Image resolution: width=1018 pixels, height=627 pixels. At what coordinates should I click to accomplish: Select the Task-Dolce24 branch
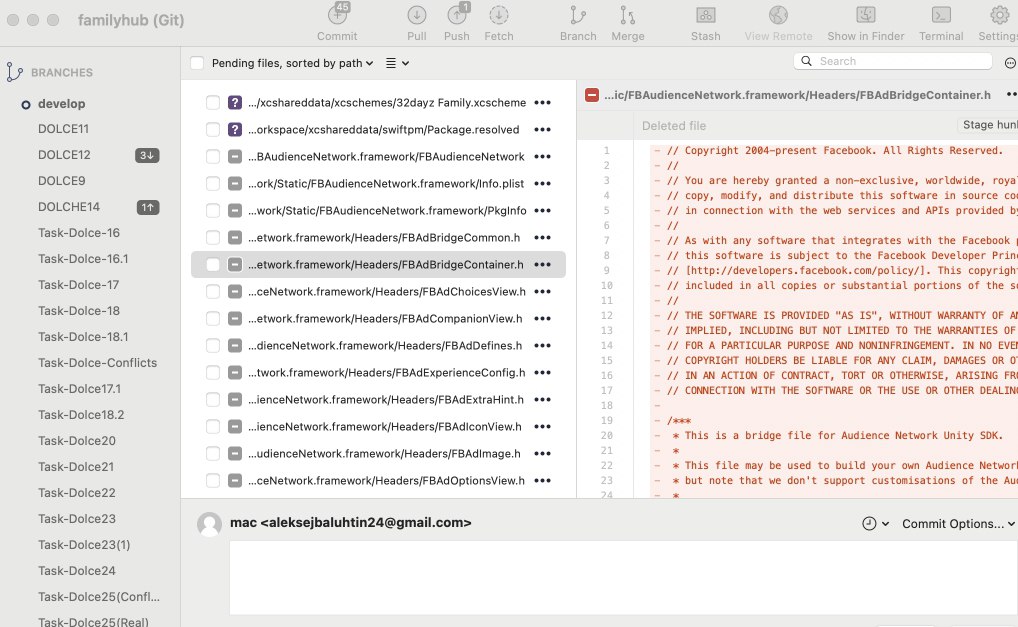coord(77,571)
